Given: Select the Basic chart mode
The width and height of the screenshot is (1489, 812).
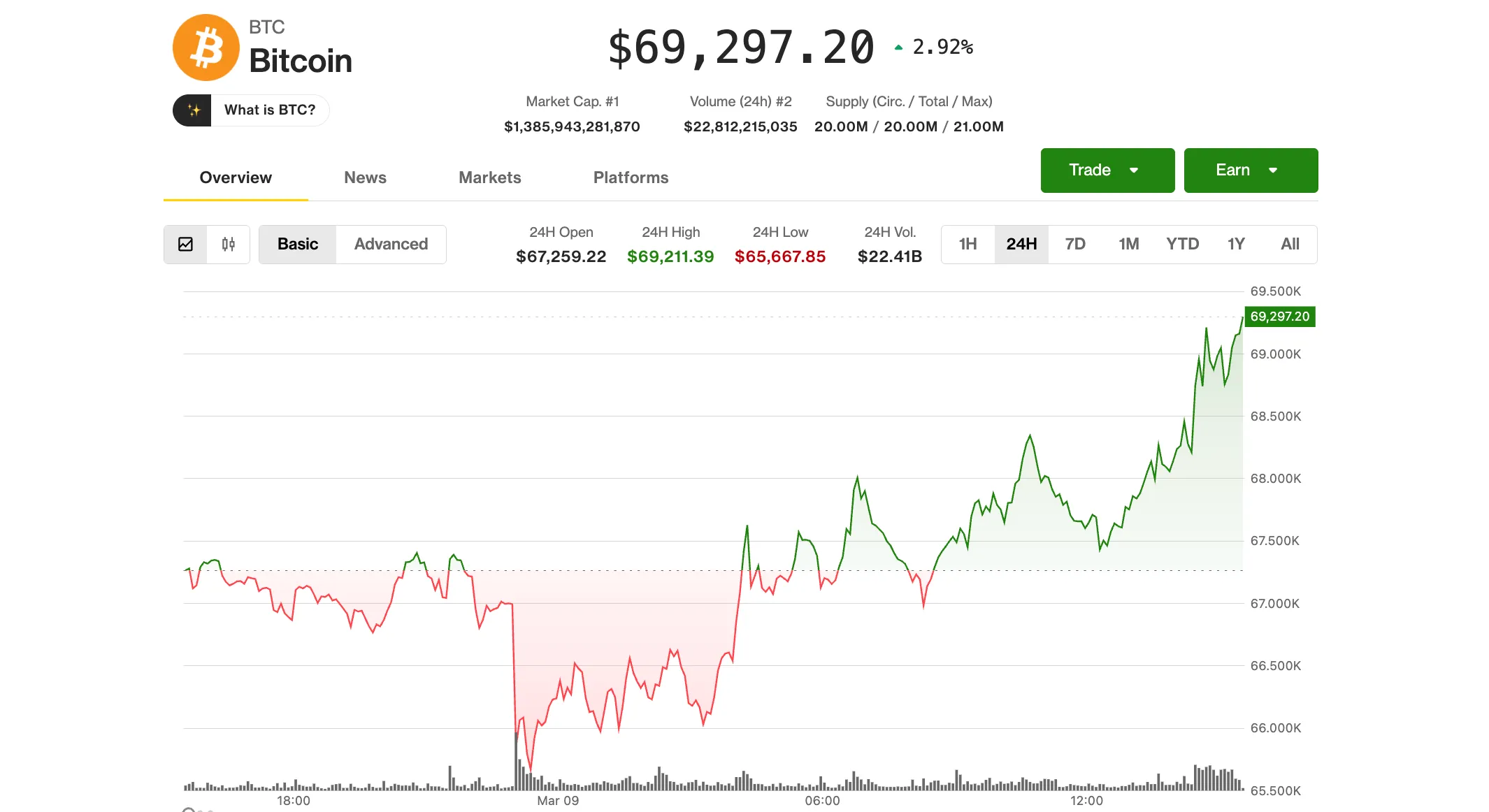Looking at the screenshot, I should tap(297, 245).
